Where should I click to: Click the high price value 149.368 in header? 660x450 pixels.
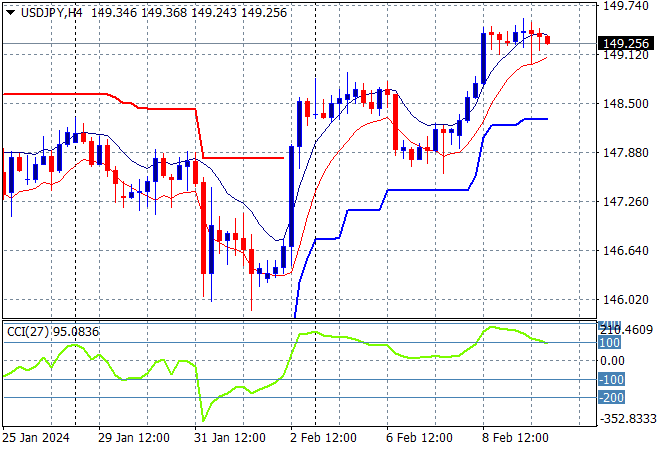coord(164,13)
